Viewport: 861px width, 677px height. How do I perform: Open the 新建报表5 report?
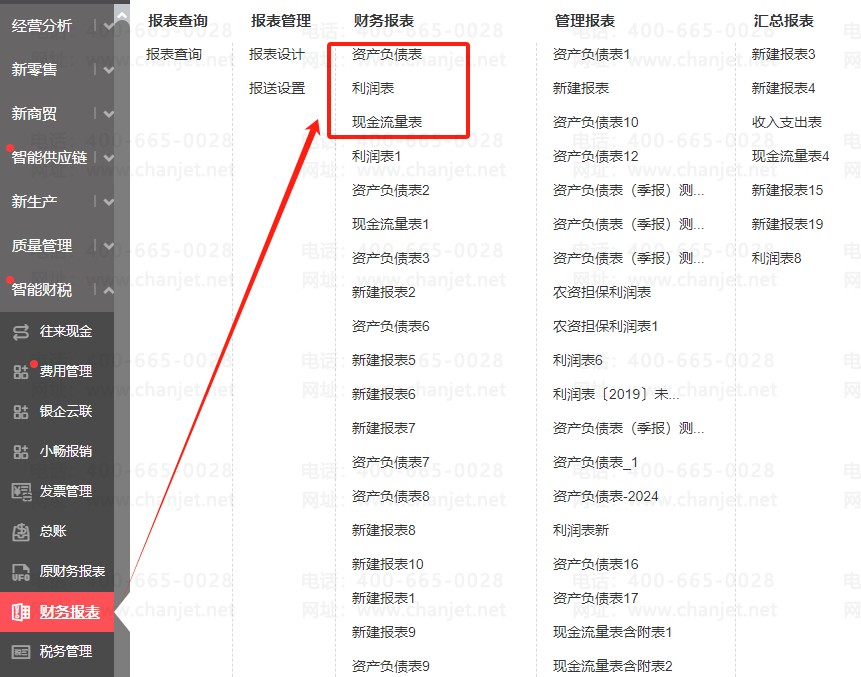[383, 360]
